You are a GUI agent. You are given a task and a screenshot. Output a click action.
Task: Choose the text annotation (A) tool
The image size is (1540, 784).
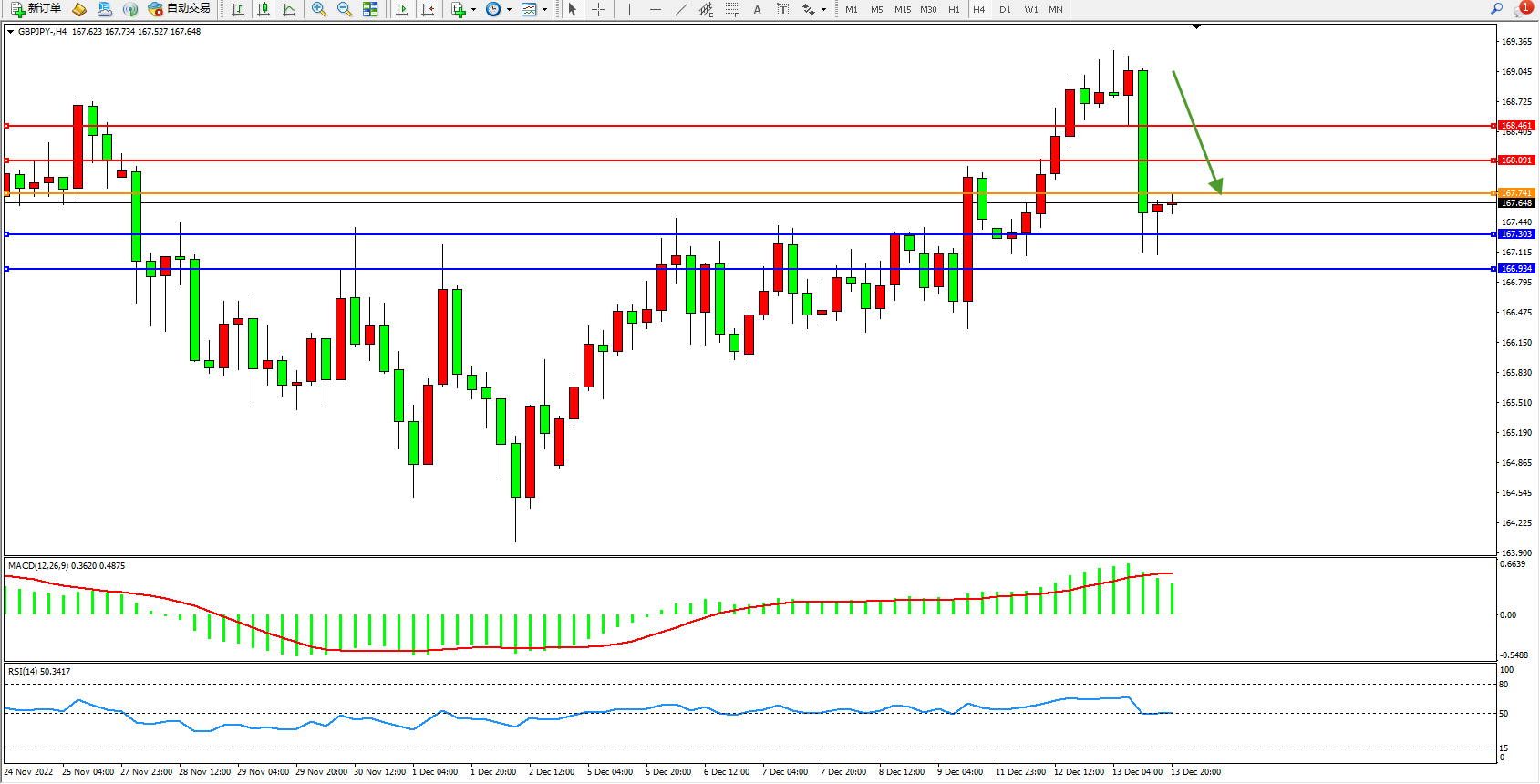757,9
